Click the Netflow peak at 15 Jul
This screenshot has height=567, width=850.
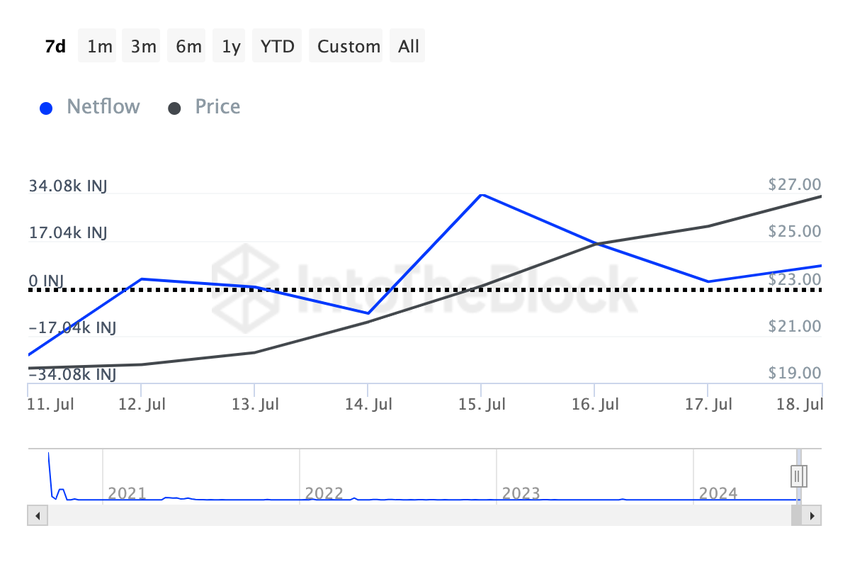click(481, 194)
